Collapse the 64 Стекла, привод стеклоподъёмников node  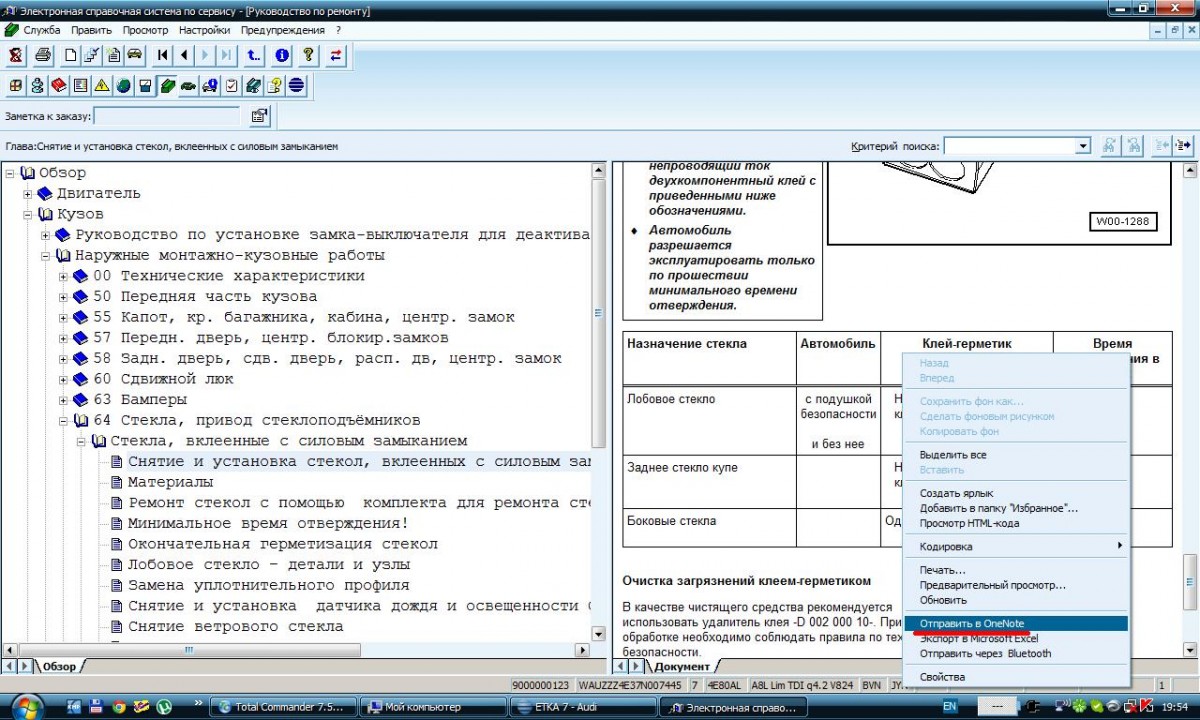[64, 420]
